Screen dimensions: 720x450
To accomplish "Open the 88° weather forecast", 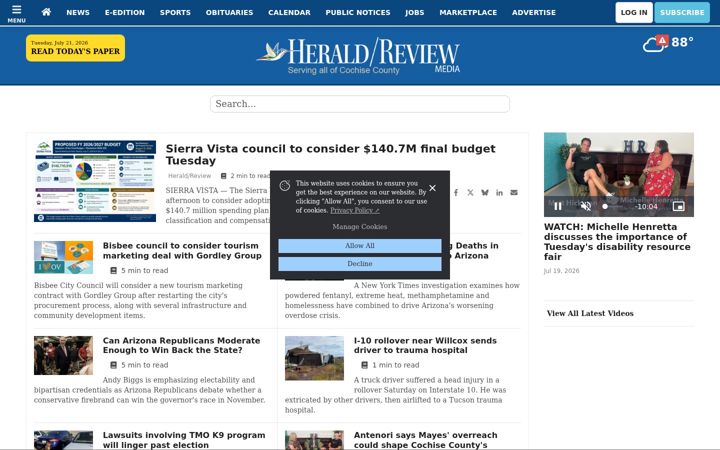I will 682,42.
